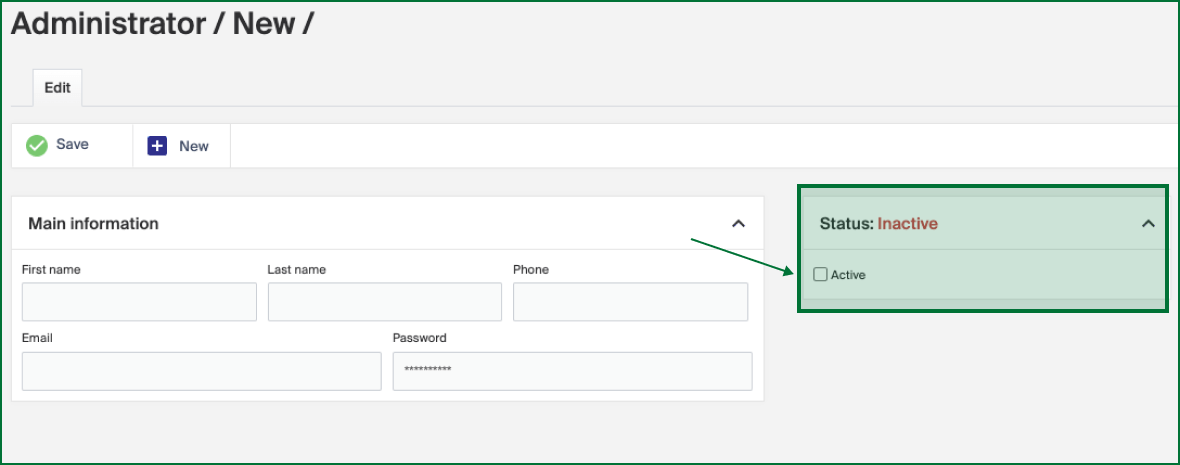This screenshot has width=1180, height=465.
Task: Enable the Active checkbox
Action: click(821, 274)
